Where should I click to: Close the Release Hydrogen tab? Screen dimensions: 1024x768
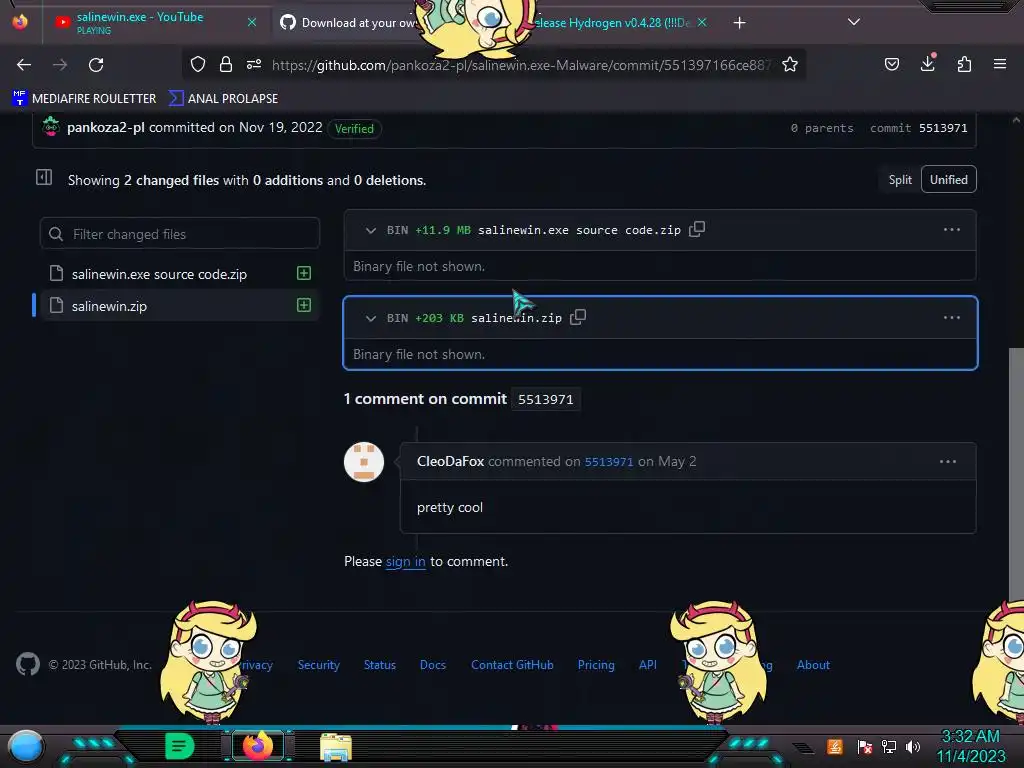[702, 22]
